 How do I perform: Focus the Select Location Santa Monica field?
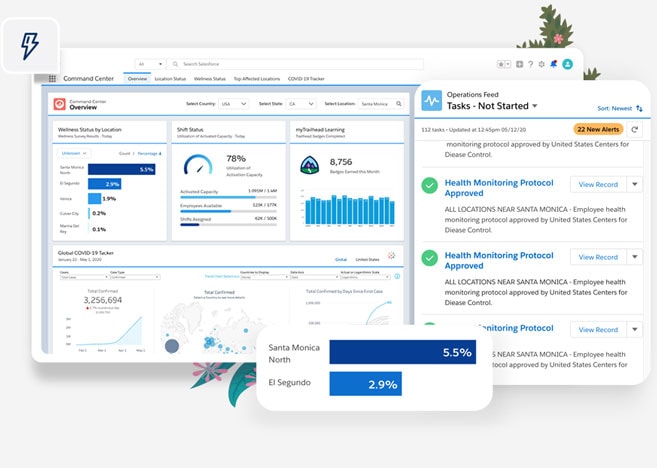coord(381,103)
